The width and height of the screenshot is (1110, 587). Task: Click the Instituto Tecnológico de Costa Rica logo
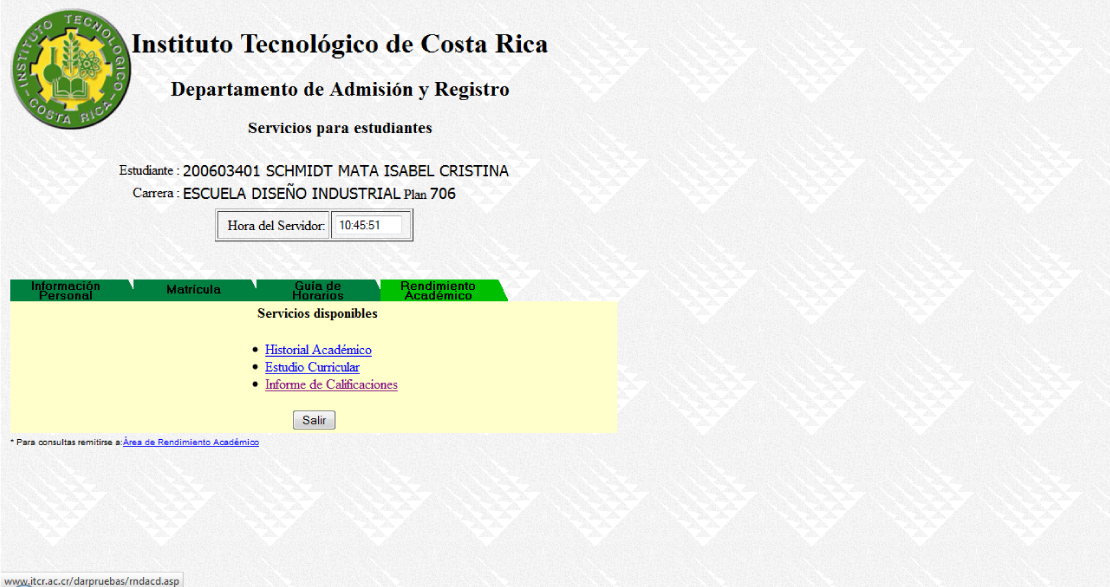pyautogui.click(x=71, y=69)
